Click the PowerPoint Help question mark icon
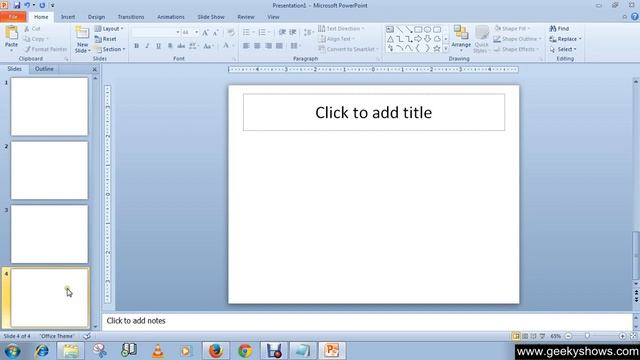 (x=635, y=17)
